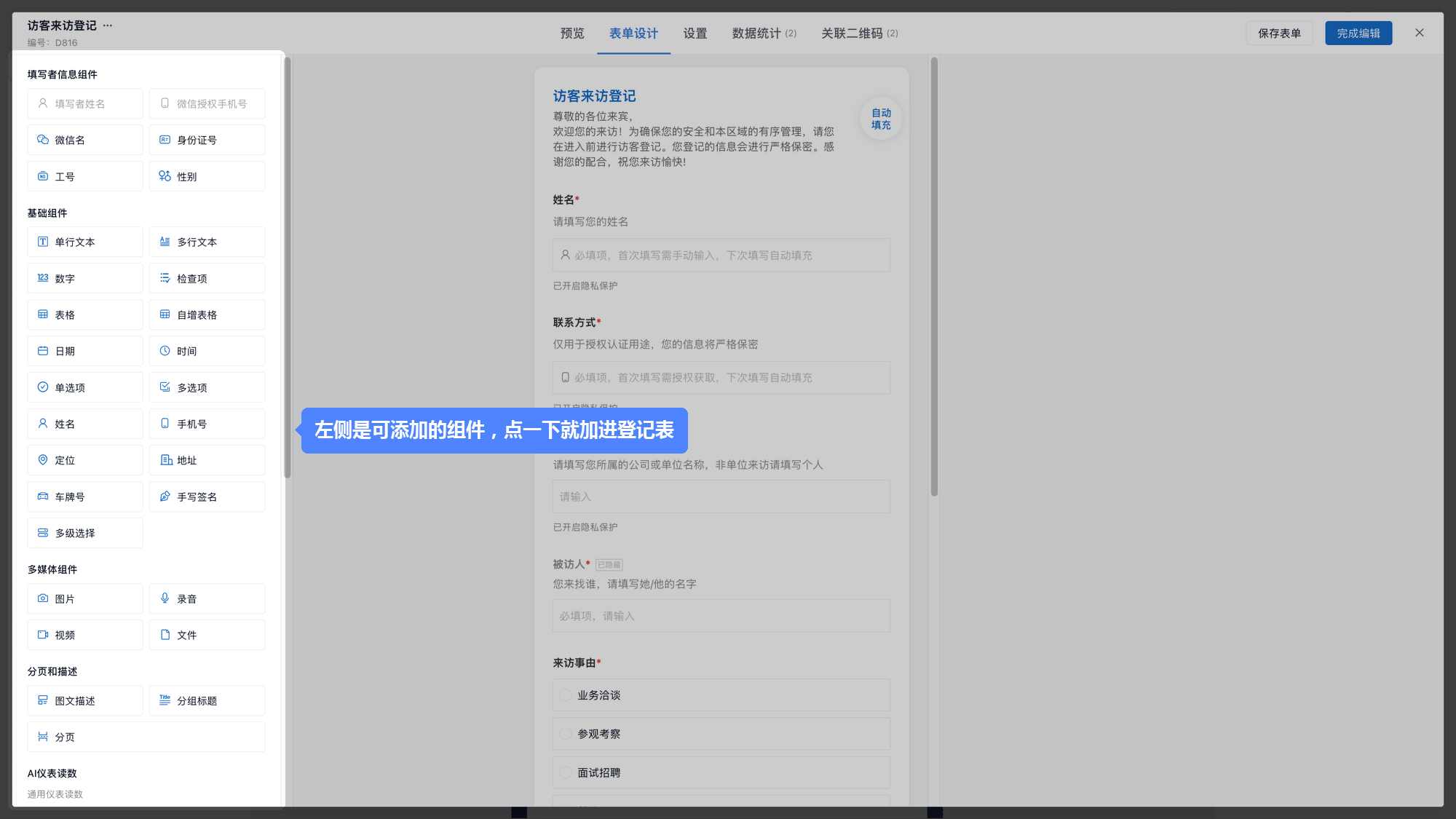The height and width of the screenshot is (819, 1456).
Task: Select the 面试招聘 radio option
Action: 721,772
